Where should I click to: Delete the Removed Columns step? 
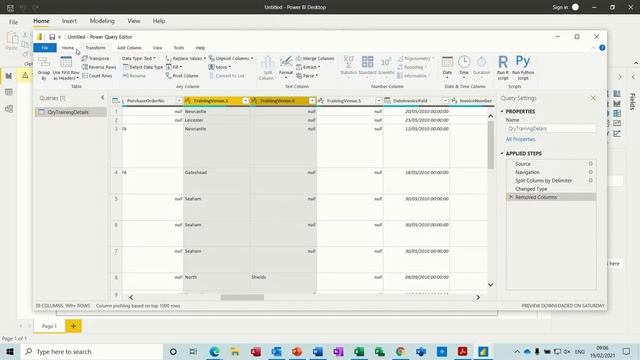coord(511,197)
